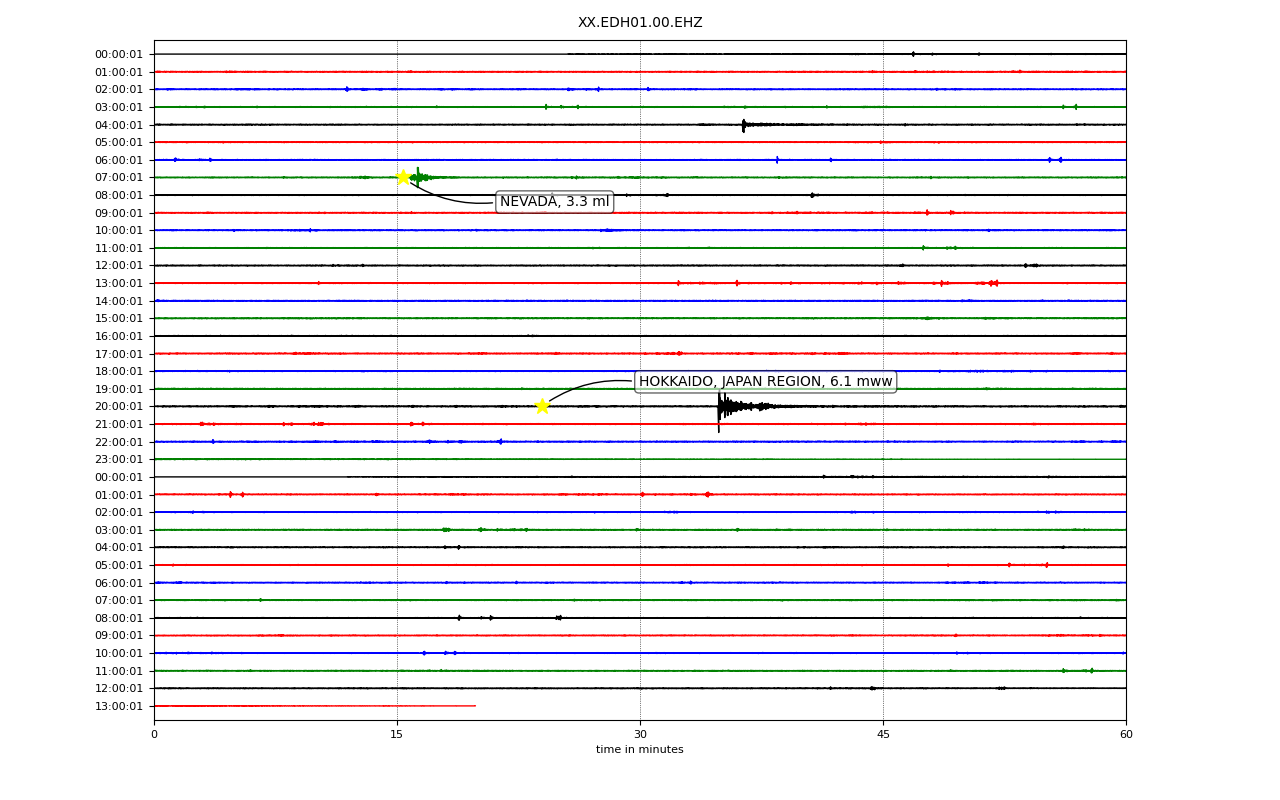Image resolution: width=1280 pixels, height=800 pixels.
Task: Click the plot title XX.EDH01.00.EHZ
Action: [640, 22]
